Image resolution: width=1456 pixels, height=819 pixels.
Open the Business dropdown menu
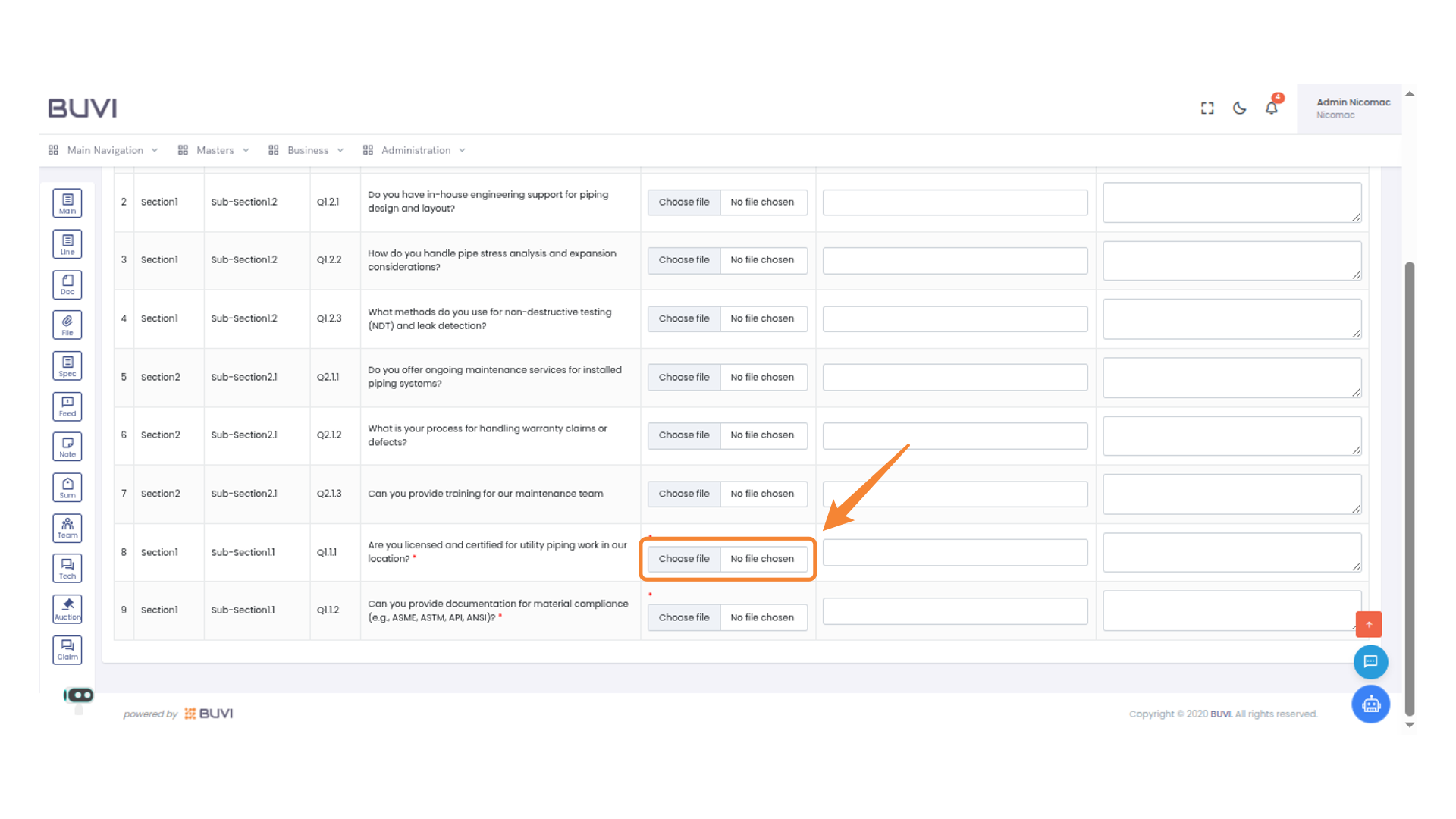[x=306, y=150]
